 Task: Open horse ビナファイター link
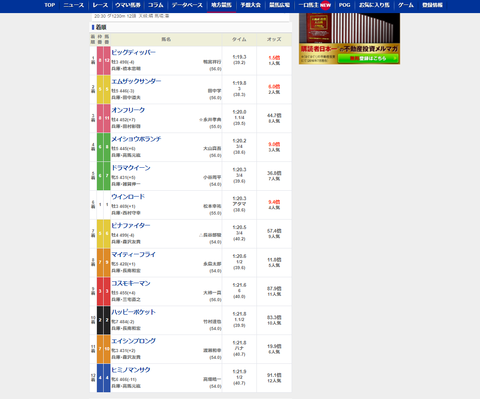(131, 226)
